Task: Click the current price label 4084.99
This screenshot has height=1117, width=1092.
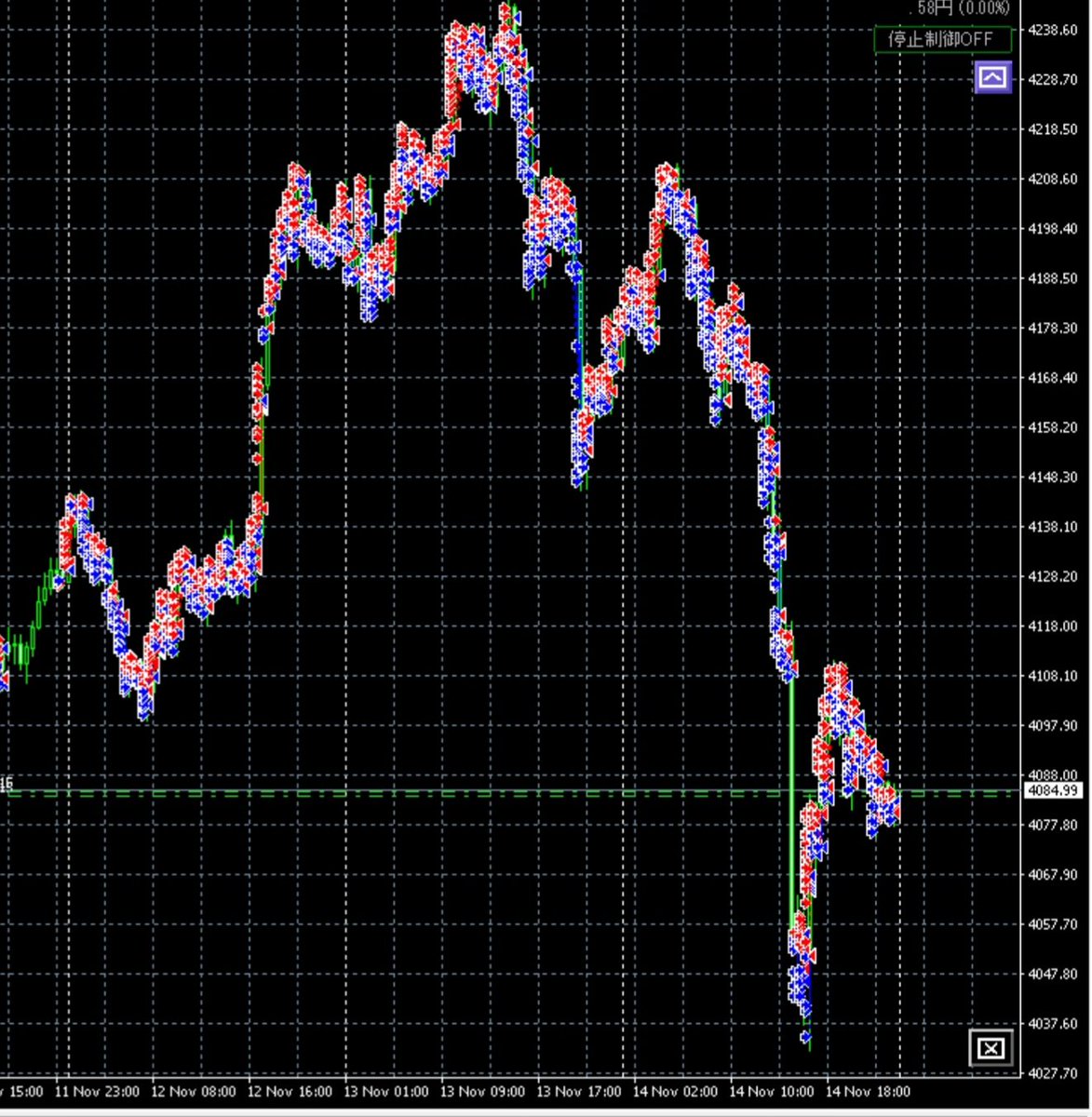Action: click(1053, 791)
